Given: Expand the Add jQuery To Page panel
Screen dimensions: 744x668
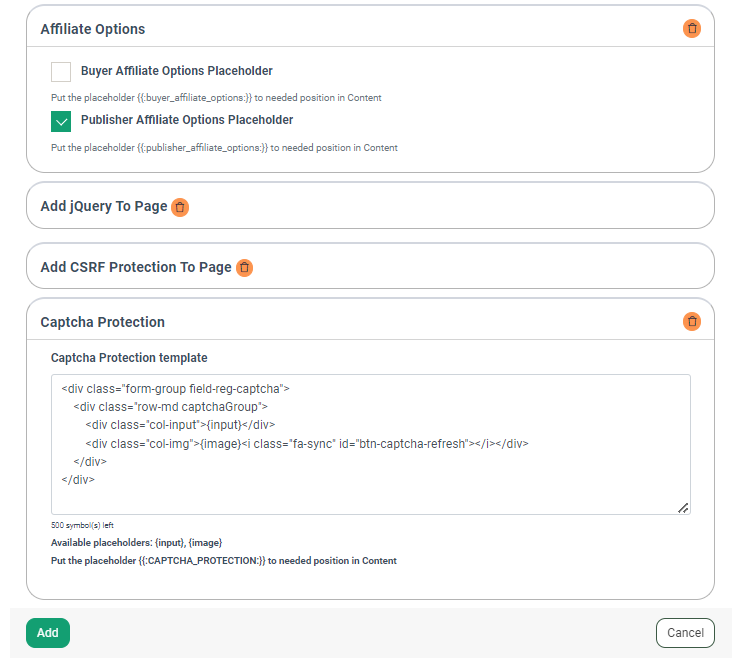Looking at the screenshot, I should click(370, 206).
